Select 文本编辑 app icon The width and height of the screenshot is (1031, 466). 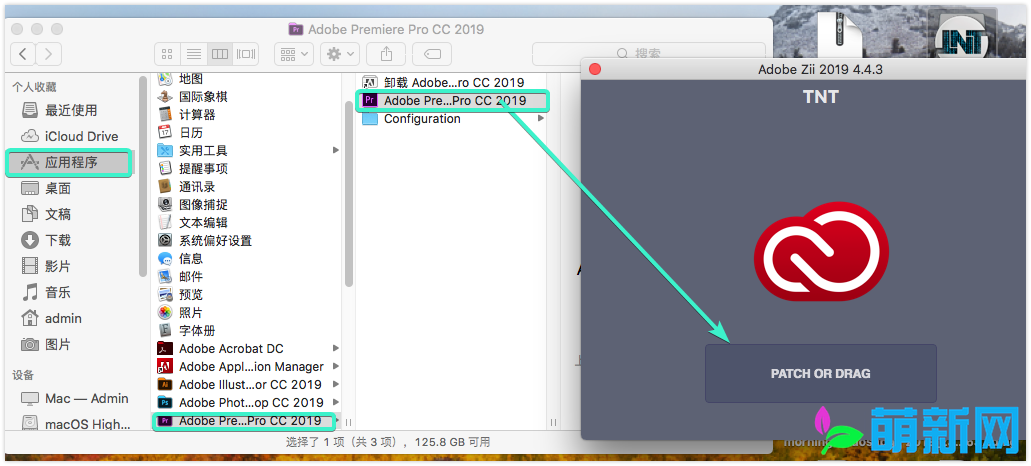(165, 222)
